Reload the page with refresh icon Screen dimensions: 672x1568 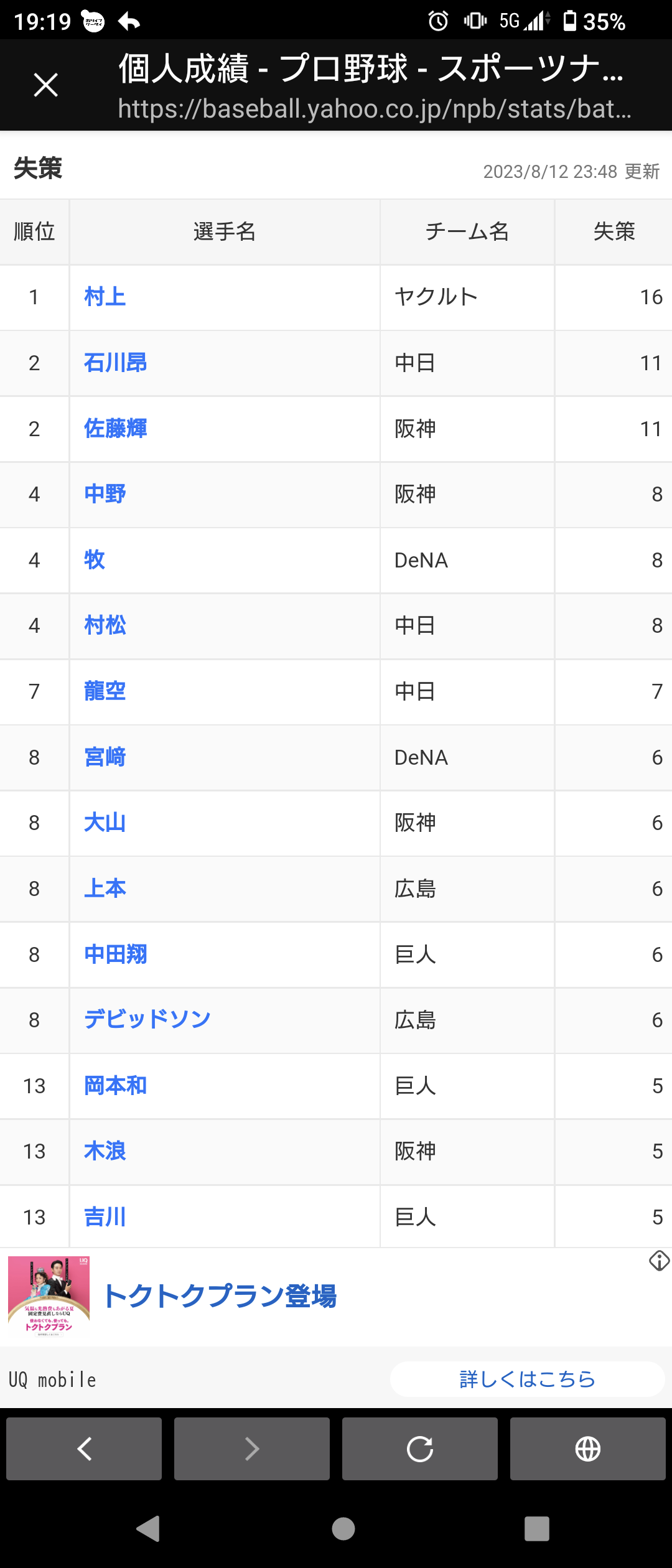click(420, 1449)
